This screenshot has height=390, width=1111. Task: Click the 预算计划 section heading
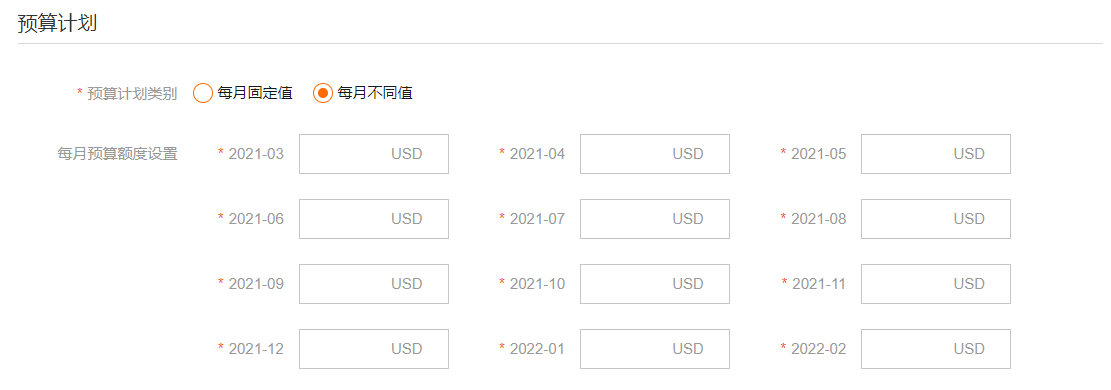point(57,23)
